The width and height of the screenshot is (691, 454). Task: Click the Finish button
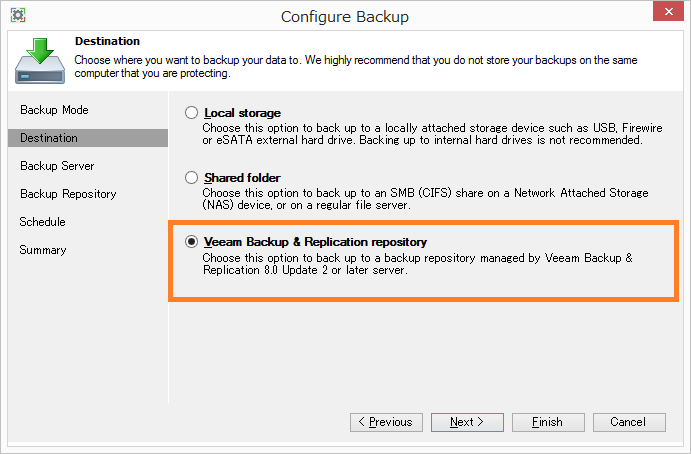[x=548, y=422]
